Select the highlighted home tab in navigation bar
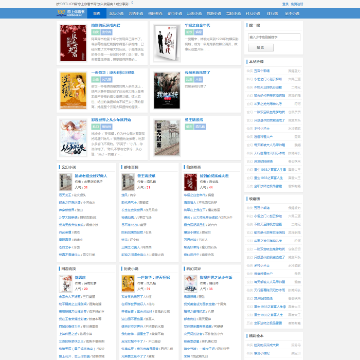The image size is (360, 360). [x=97, y=14]
